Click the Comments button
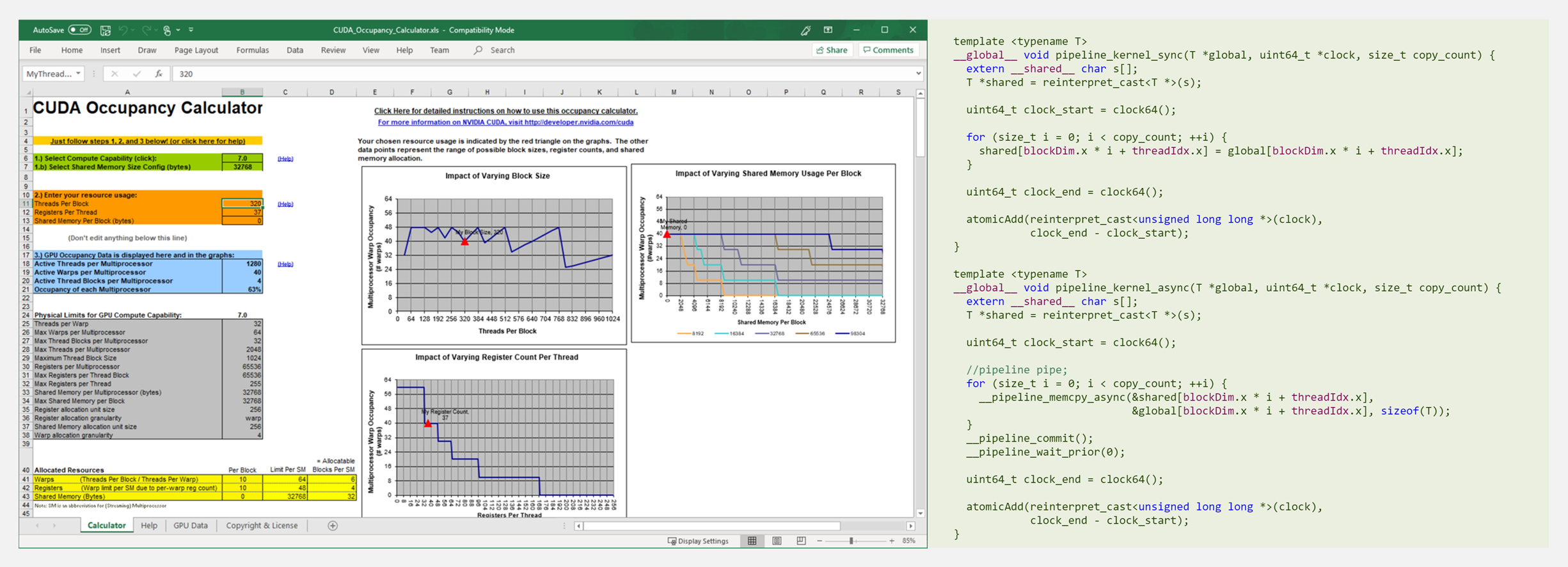 coord(889,50)
